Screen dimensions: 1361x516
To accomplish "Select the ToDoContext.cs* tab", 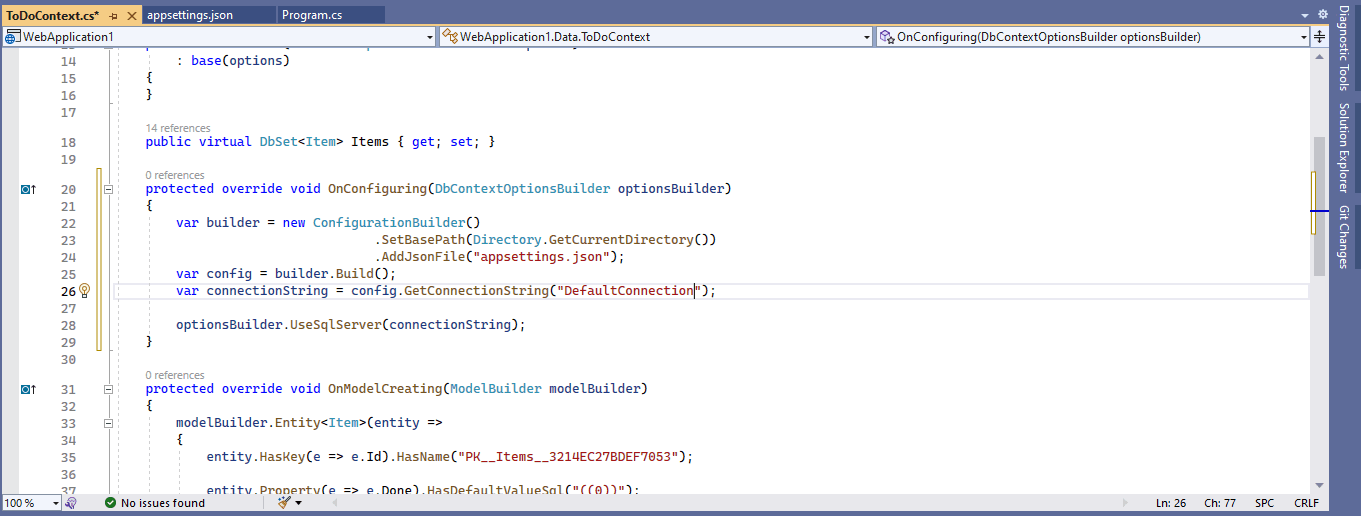I will (53, 15).
